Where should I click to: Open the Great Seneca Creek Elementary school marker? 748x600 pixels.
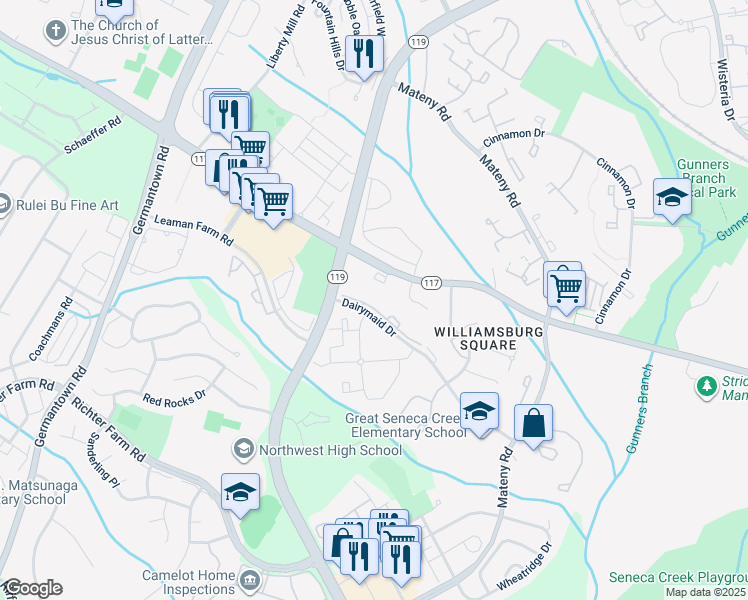point(479,414)
